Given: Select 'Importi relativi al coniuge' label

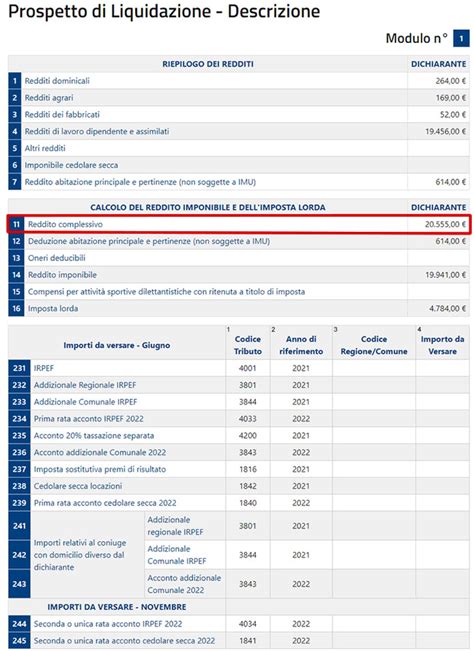Looking at the screenshot, I should (80, 555).
